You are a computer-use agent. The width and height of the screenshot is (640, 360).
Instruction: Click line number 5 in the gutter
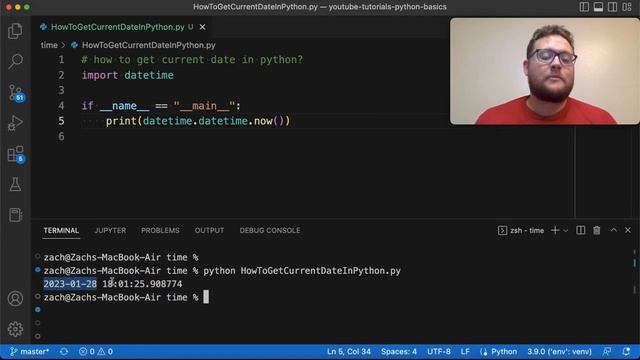pyautogui.click(x=61, y=121)
